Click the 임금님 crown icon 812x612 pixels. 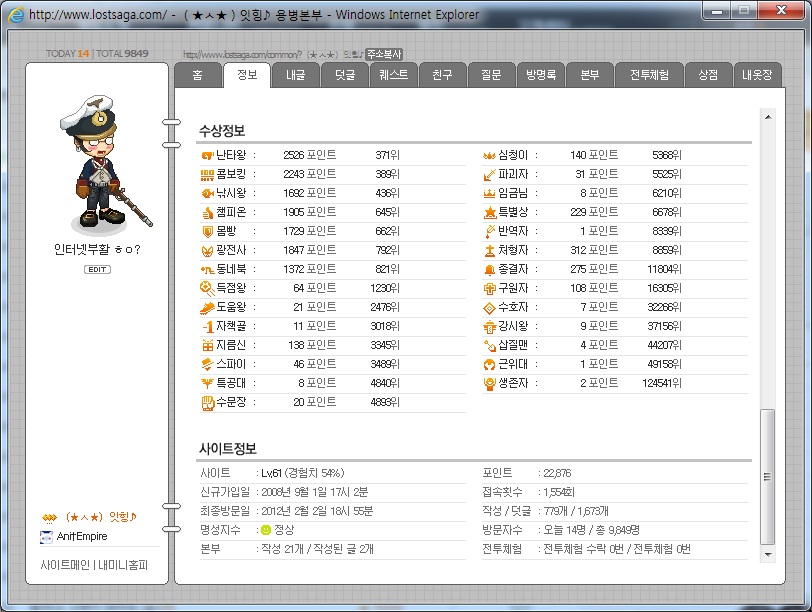(489, 193)
